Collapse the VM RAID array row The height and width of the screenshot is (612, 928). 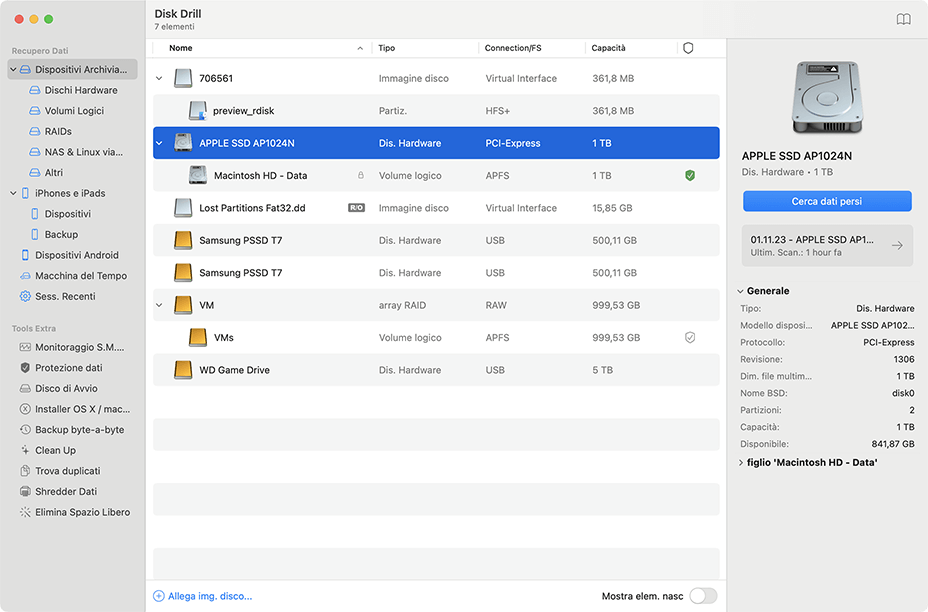click(159, 305)
